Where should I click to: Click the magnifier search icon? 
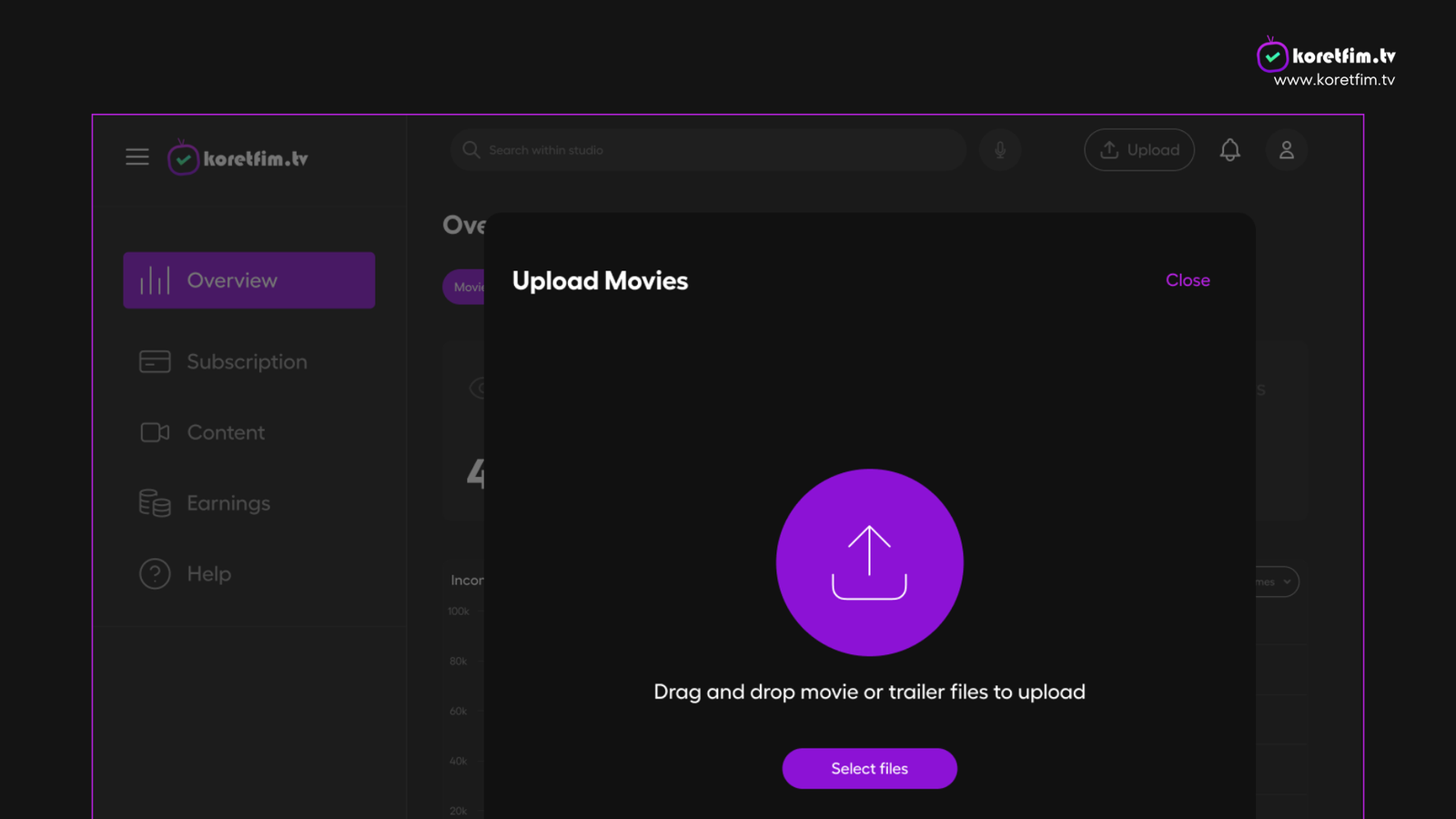click(470, 150)
